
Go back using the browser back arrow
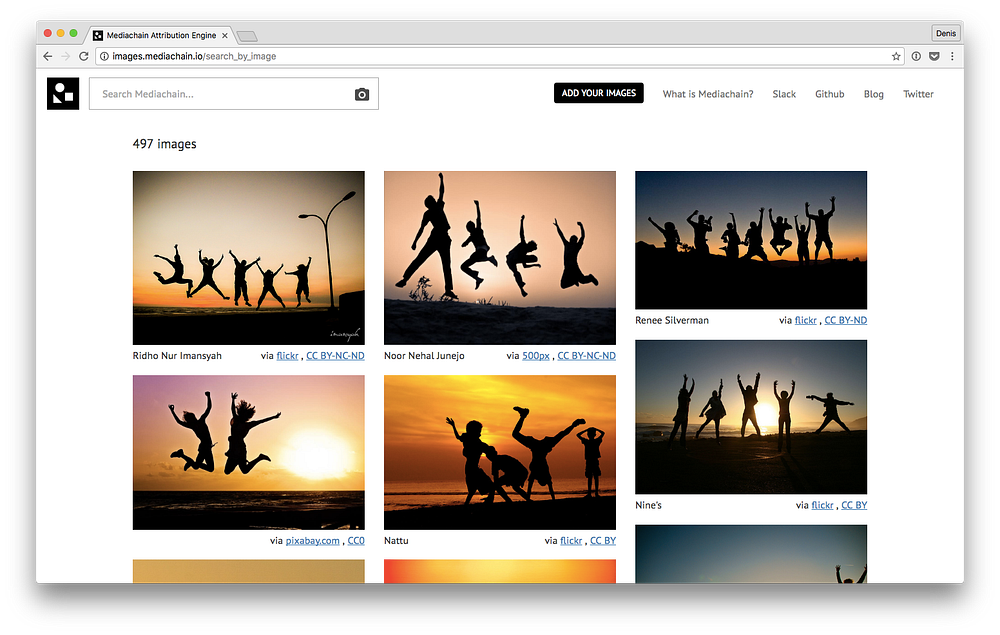click(x=48, y=56)
